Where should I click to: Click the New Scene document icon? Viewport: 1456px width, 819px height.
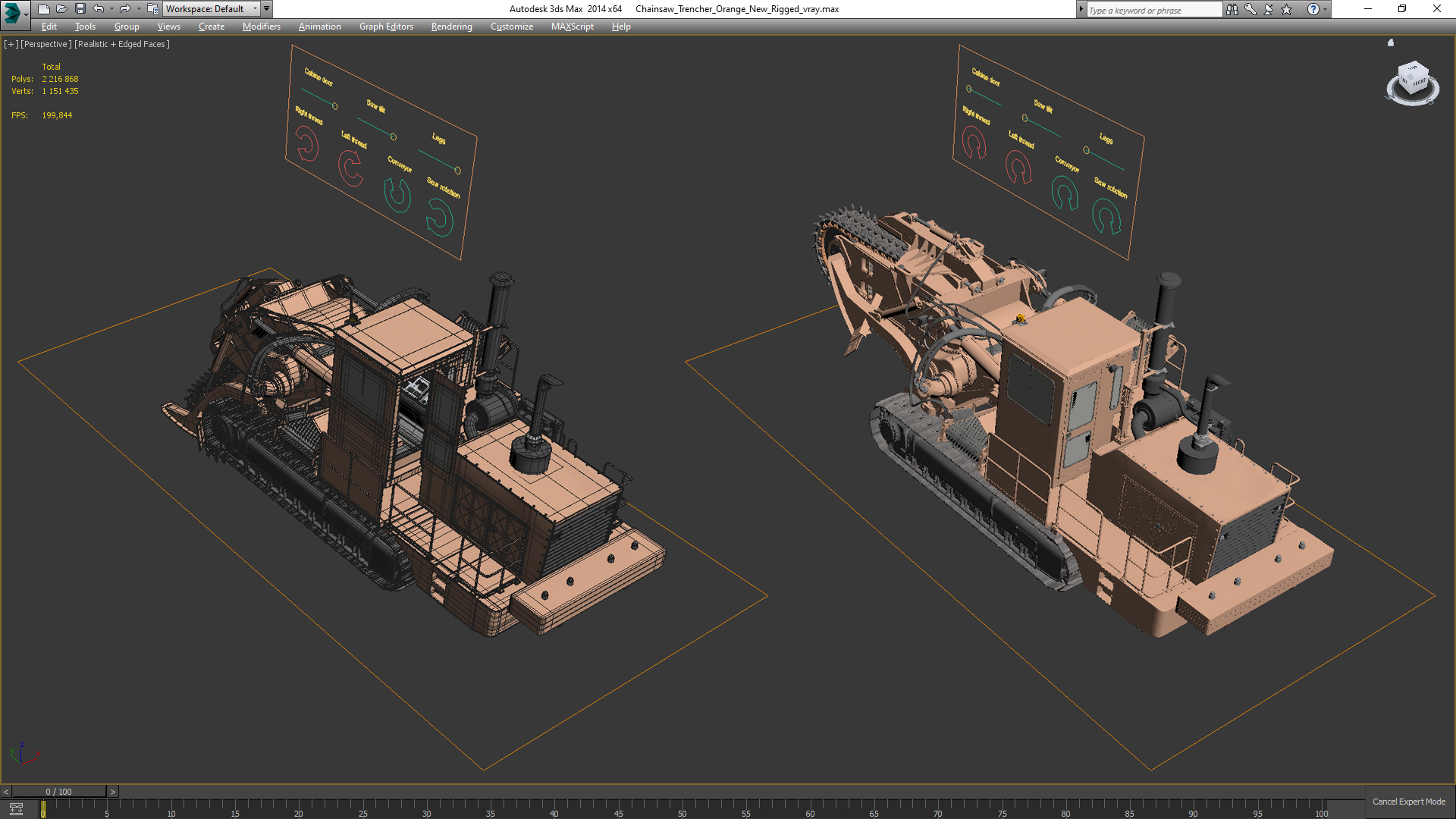[x=43, y=9]
